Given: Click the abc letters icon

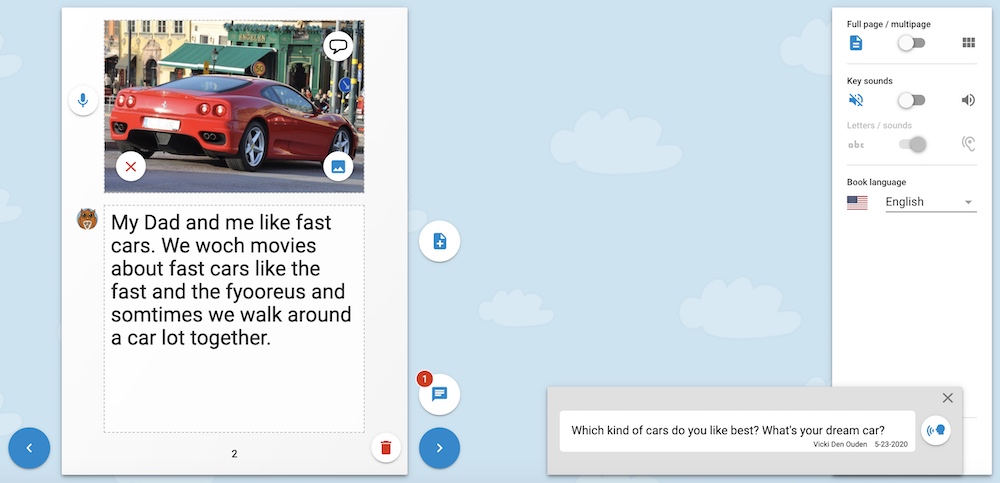Looking at the screenshot, I should click(856, 145).
